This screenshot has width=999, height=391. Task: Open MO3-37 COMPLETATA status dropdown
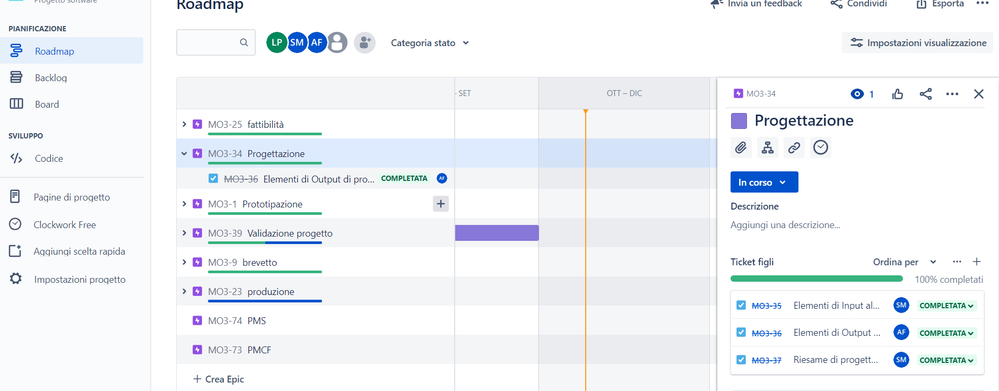click(947, 360)
